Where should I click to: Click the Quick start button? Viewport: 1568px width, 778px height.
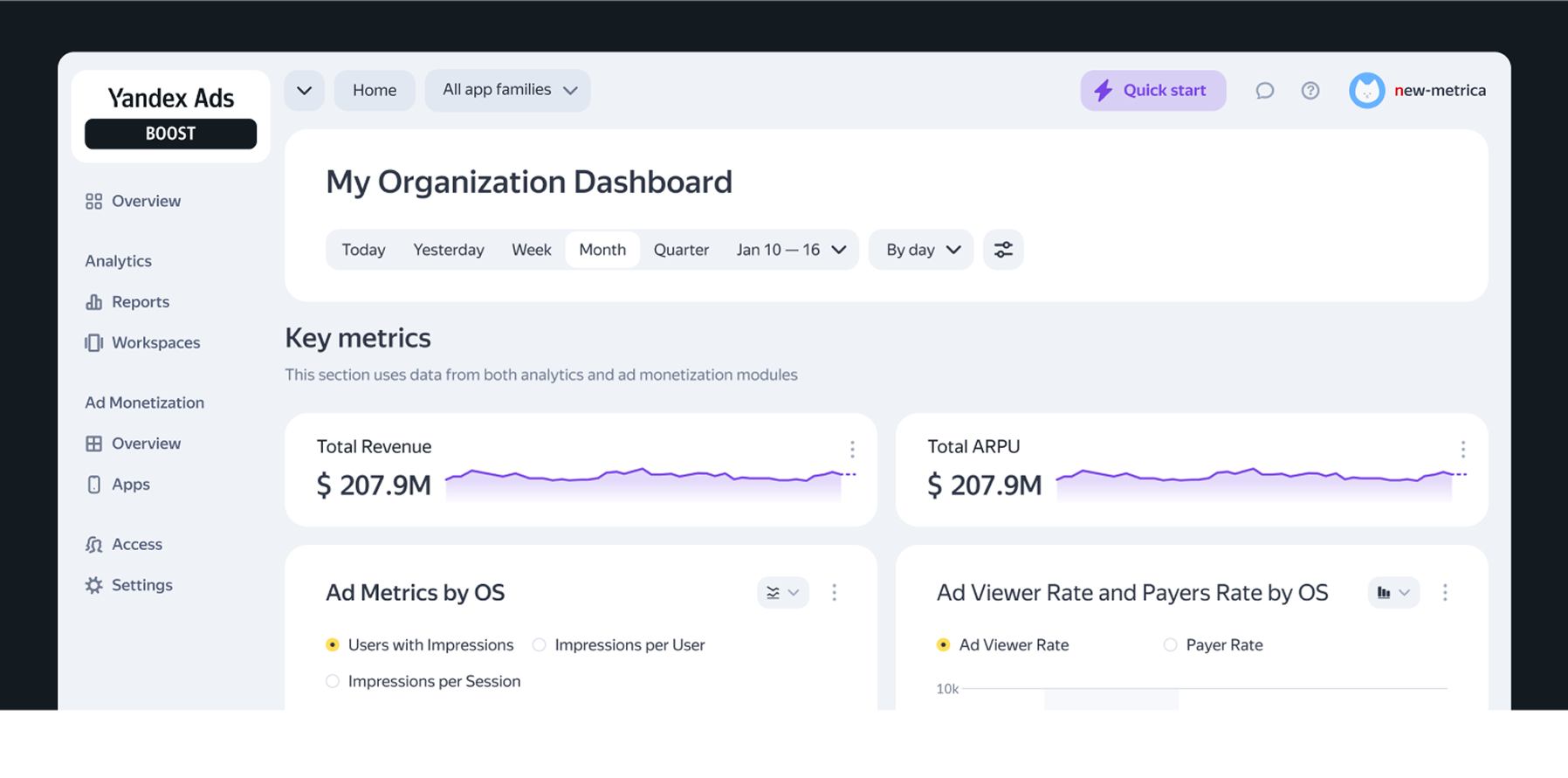1153,91
